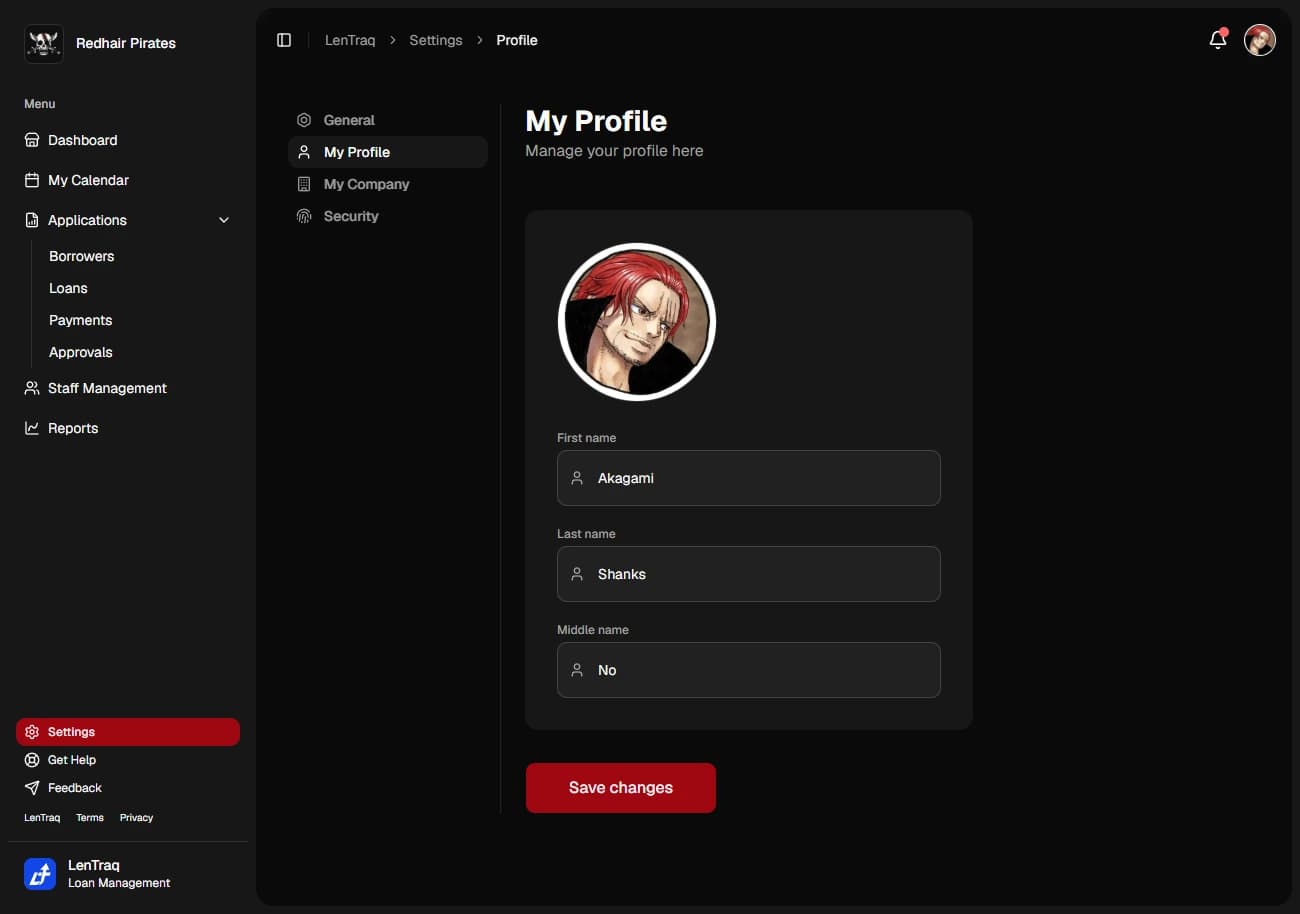Click the Dashboard store icon
The image size is (1300, 914).
tap(32, 140)
